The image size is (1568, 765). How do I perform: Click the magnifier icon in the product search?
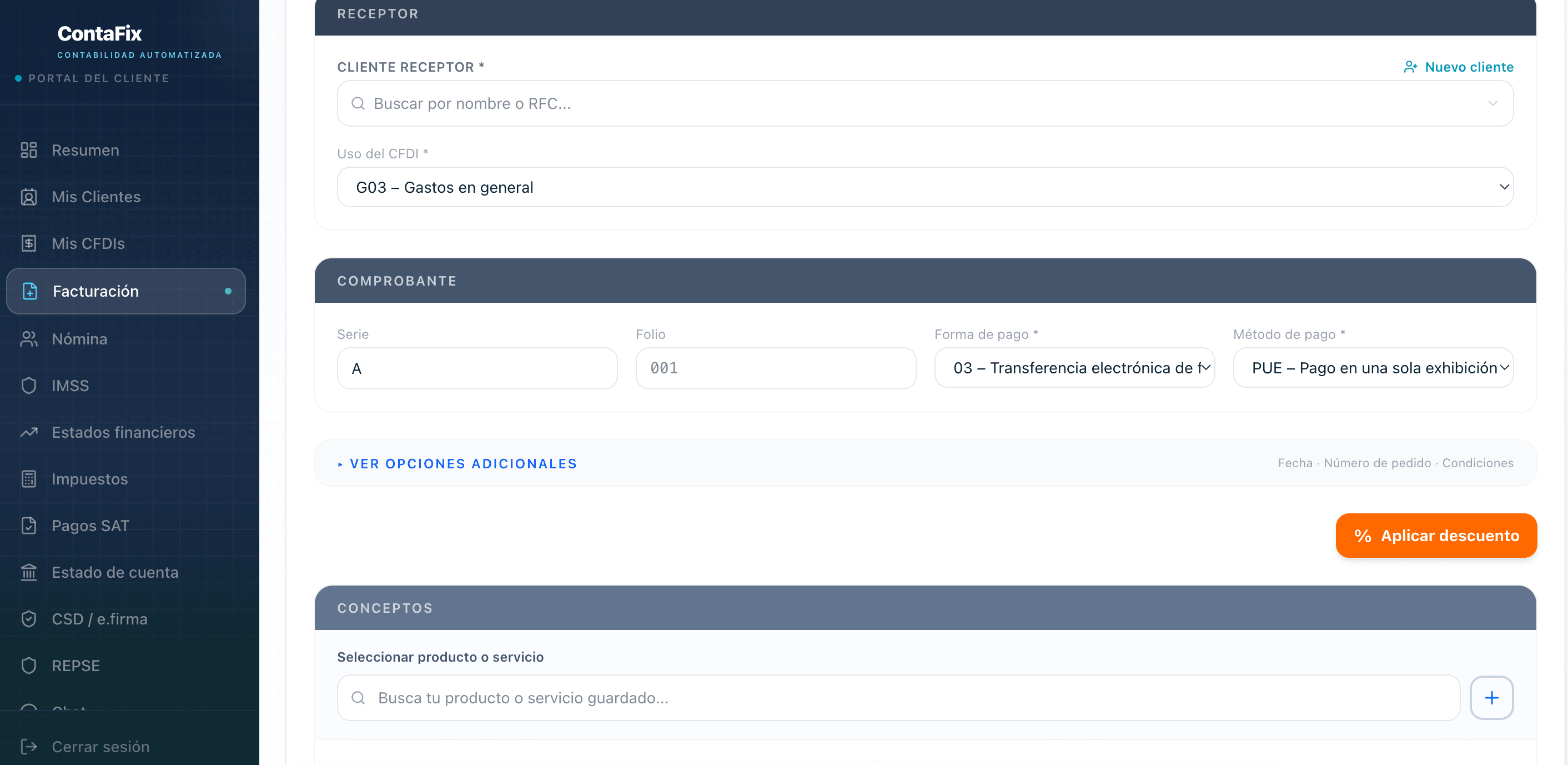[358, 698]
